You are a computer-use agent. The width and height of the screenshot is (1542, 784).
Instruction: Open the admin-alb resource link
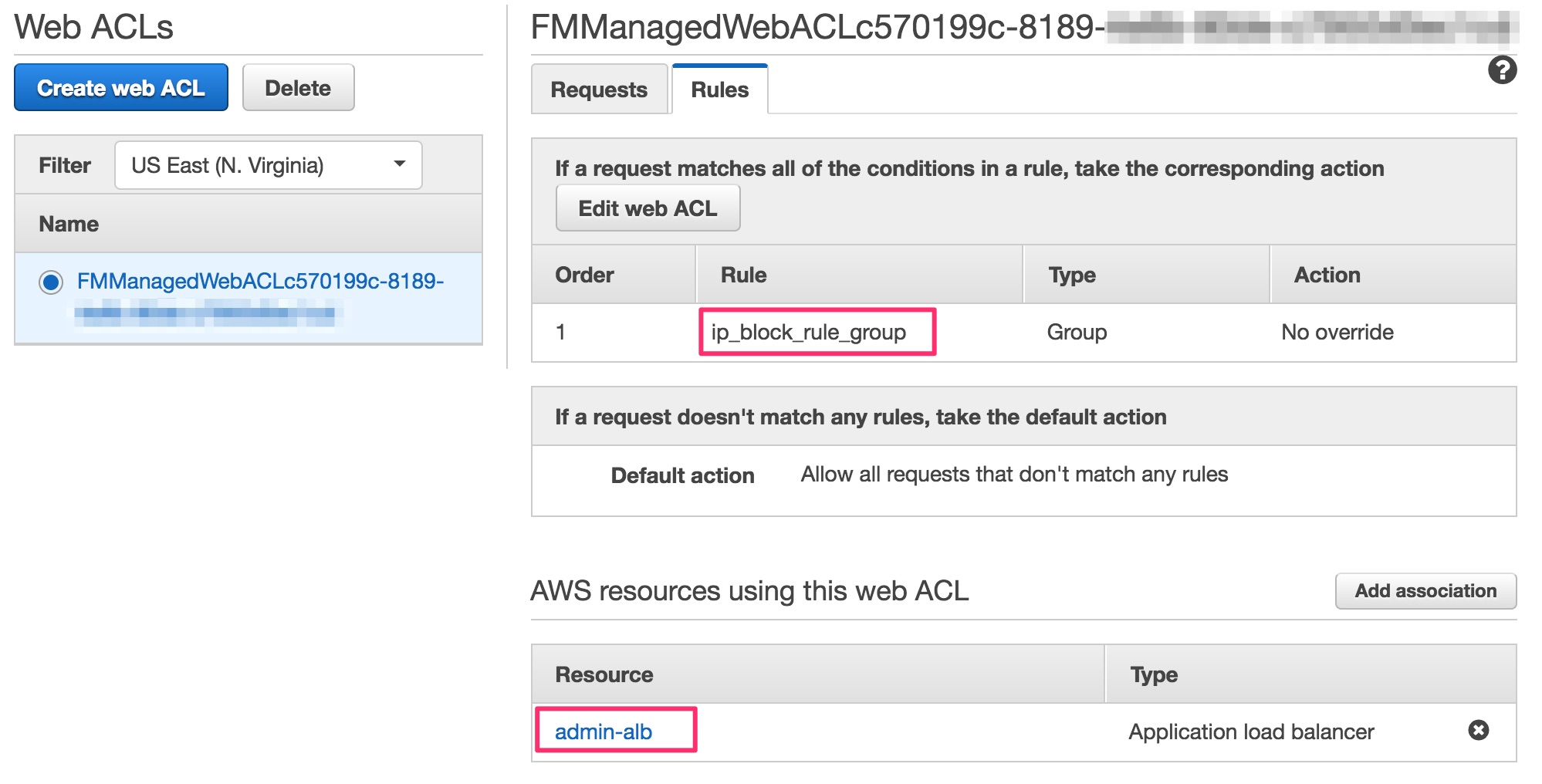604,731
